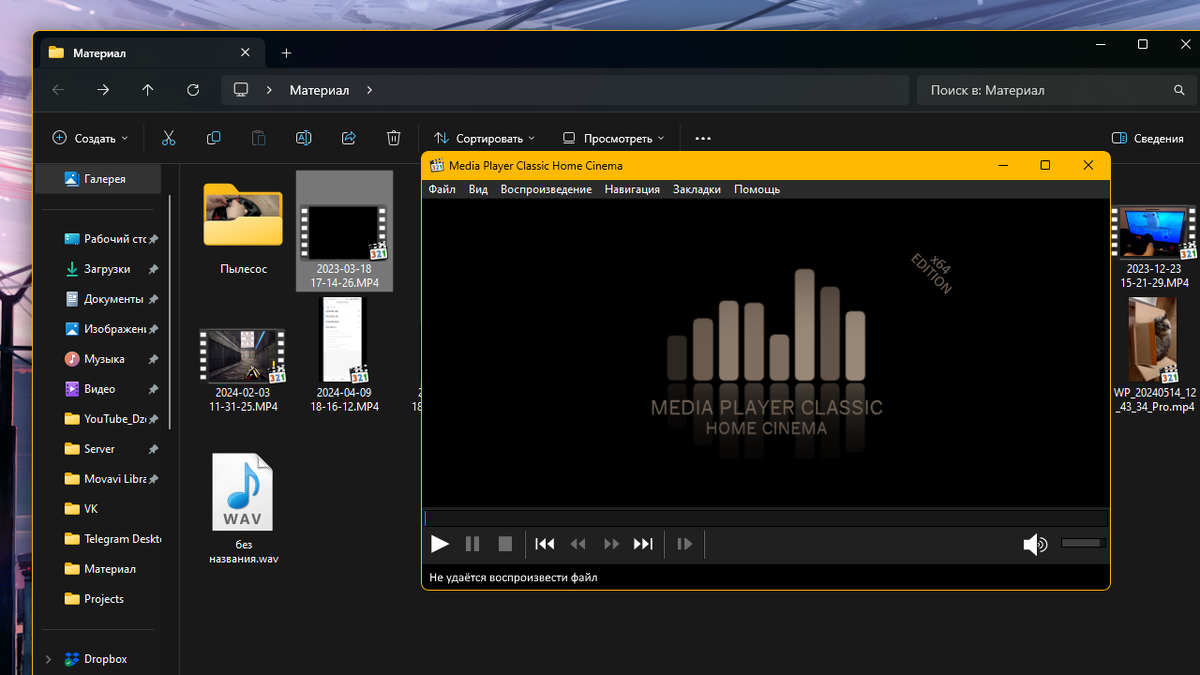Image resolution: width=1200 pixels, height=675 pixels.
Task: Select the Пылесос folder
Action: point(243,230)
